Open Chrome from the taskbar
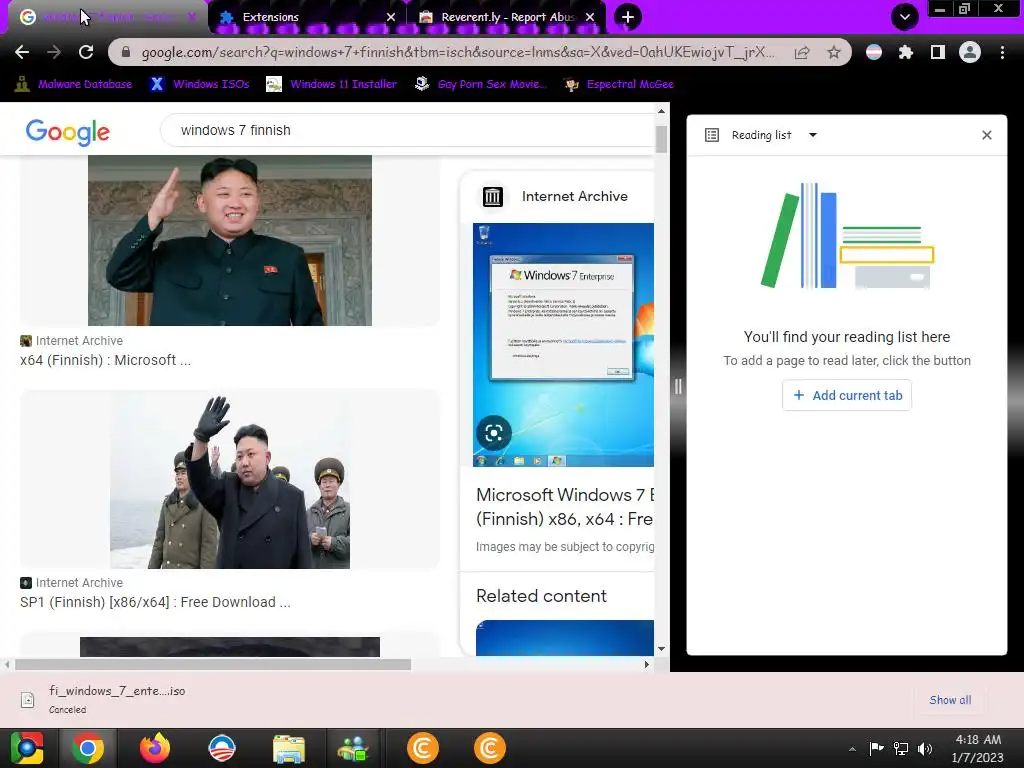 point(88,748)
